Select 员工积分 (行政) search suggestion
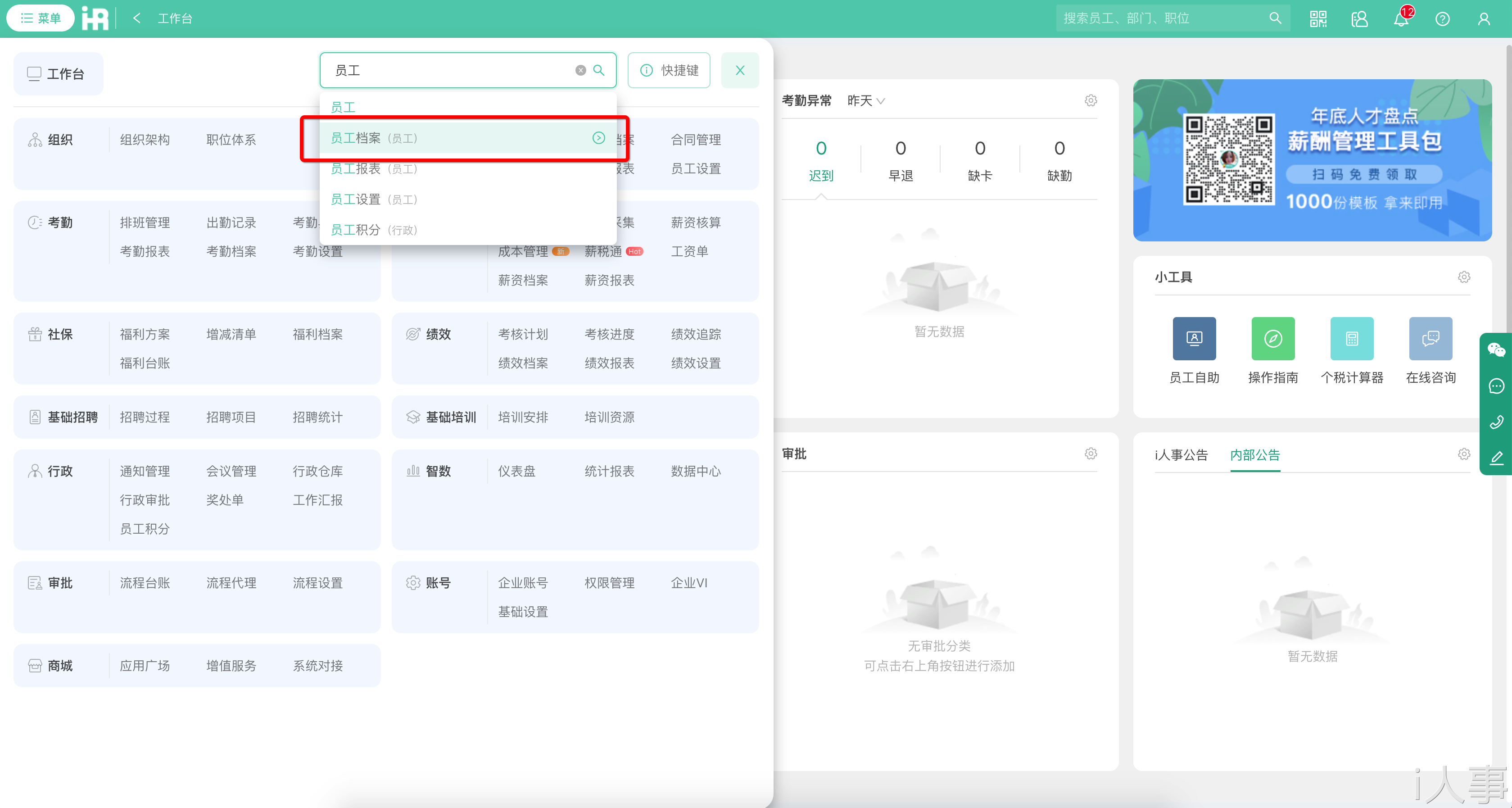The image size is (1512, 808). (x=468, y=230)
